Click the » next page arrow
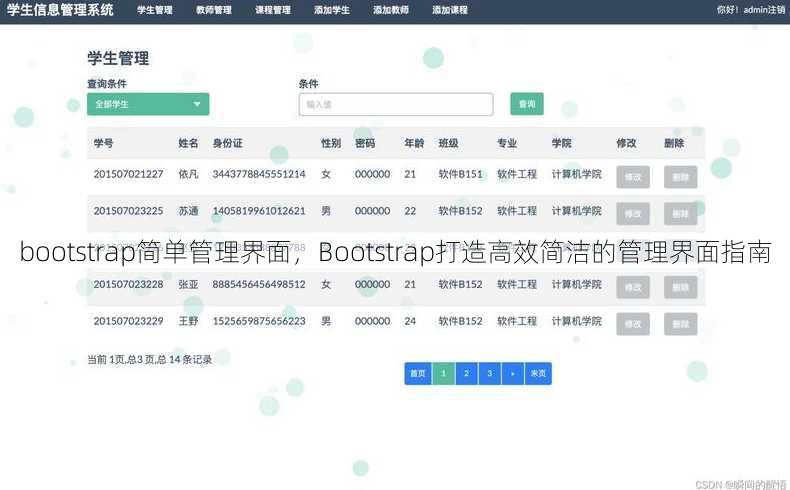 pyautogui.click(x=513, y=374)
